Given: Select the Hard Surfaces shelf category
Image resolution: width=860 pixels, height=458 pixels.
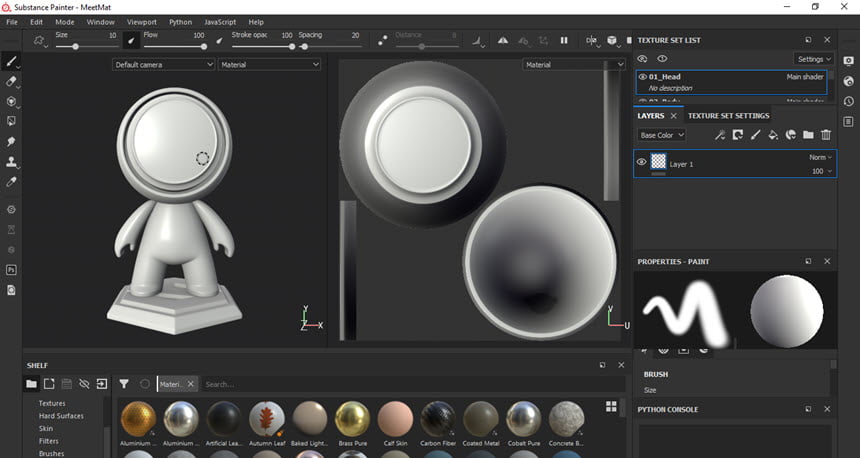Looking at the screenshot, I should coord(61,416).
